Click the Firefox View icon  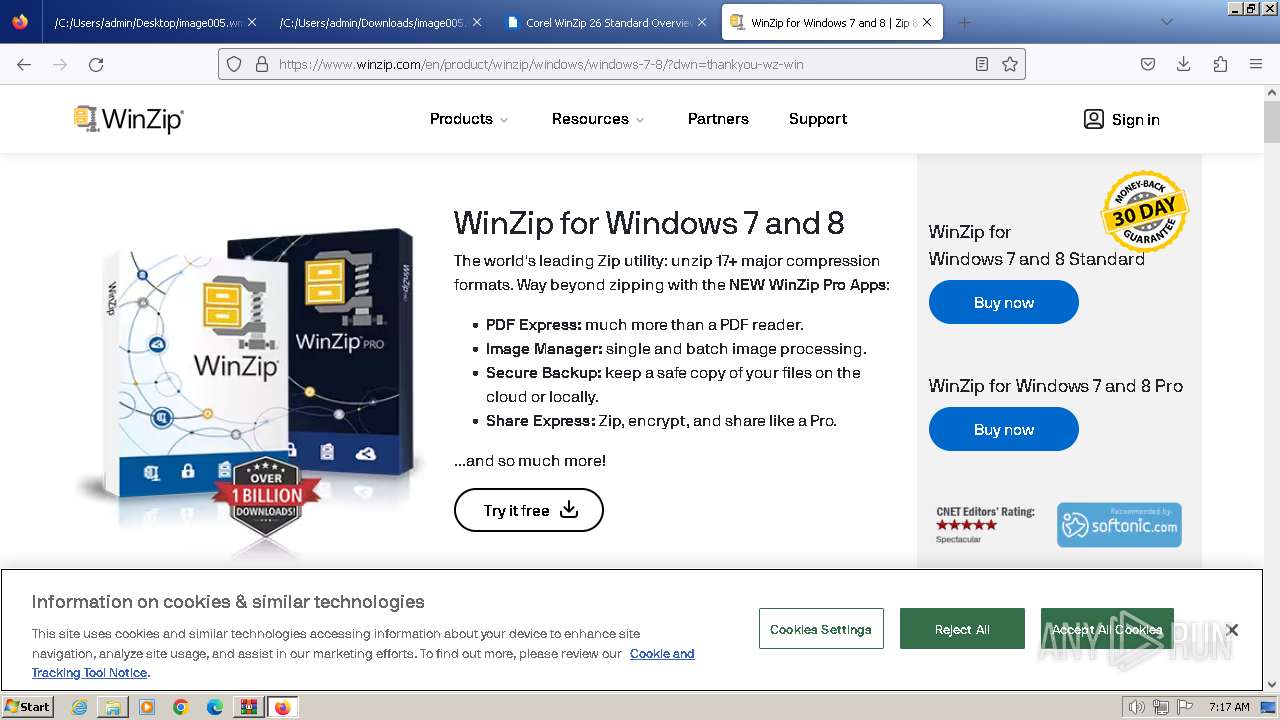click(x=20, y=22)
